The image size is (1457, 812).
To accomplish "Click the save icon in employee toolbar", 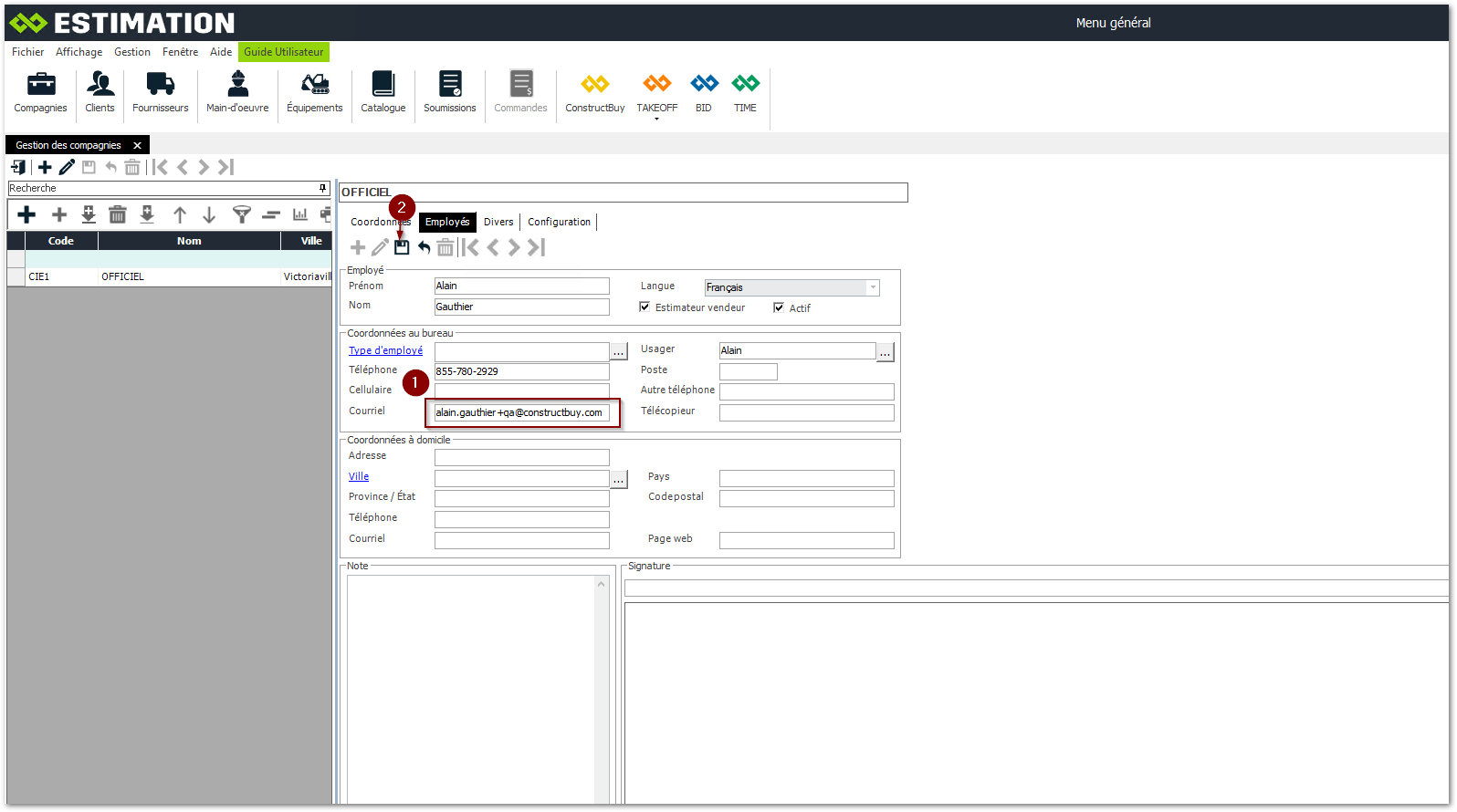I will (x=402, y=247).
